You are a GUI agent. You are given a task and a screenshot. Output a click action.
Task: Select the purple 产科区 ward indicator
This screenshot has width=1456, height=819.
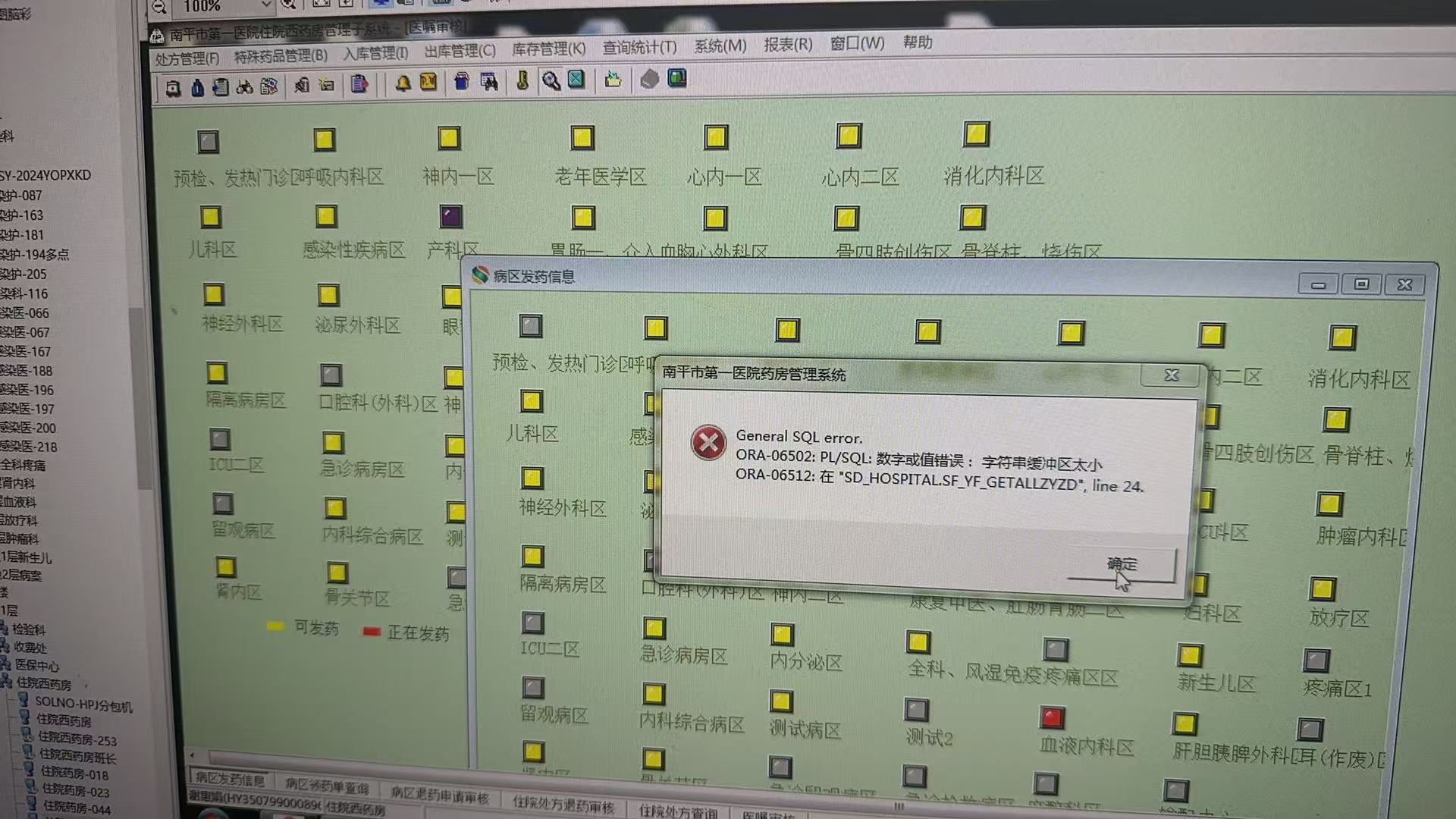pos(450,217)
